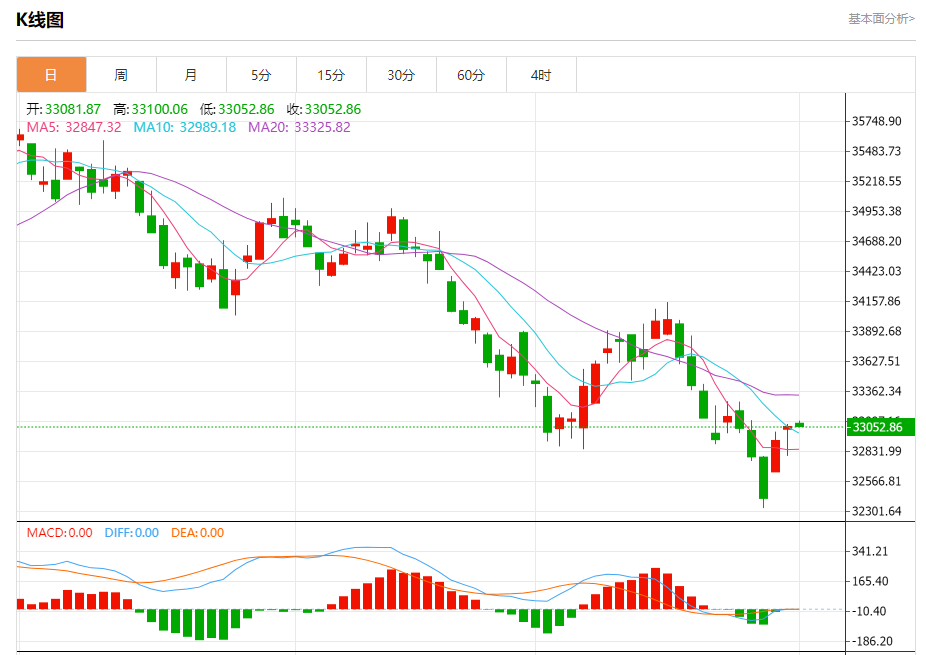Select the 日 daily chart tab
This screenshot has height=655, width=926.
tap(51, 74)
